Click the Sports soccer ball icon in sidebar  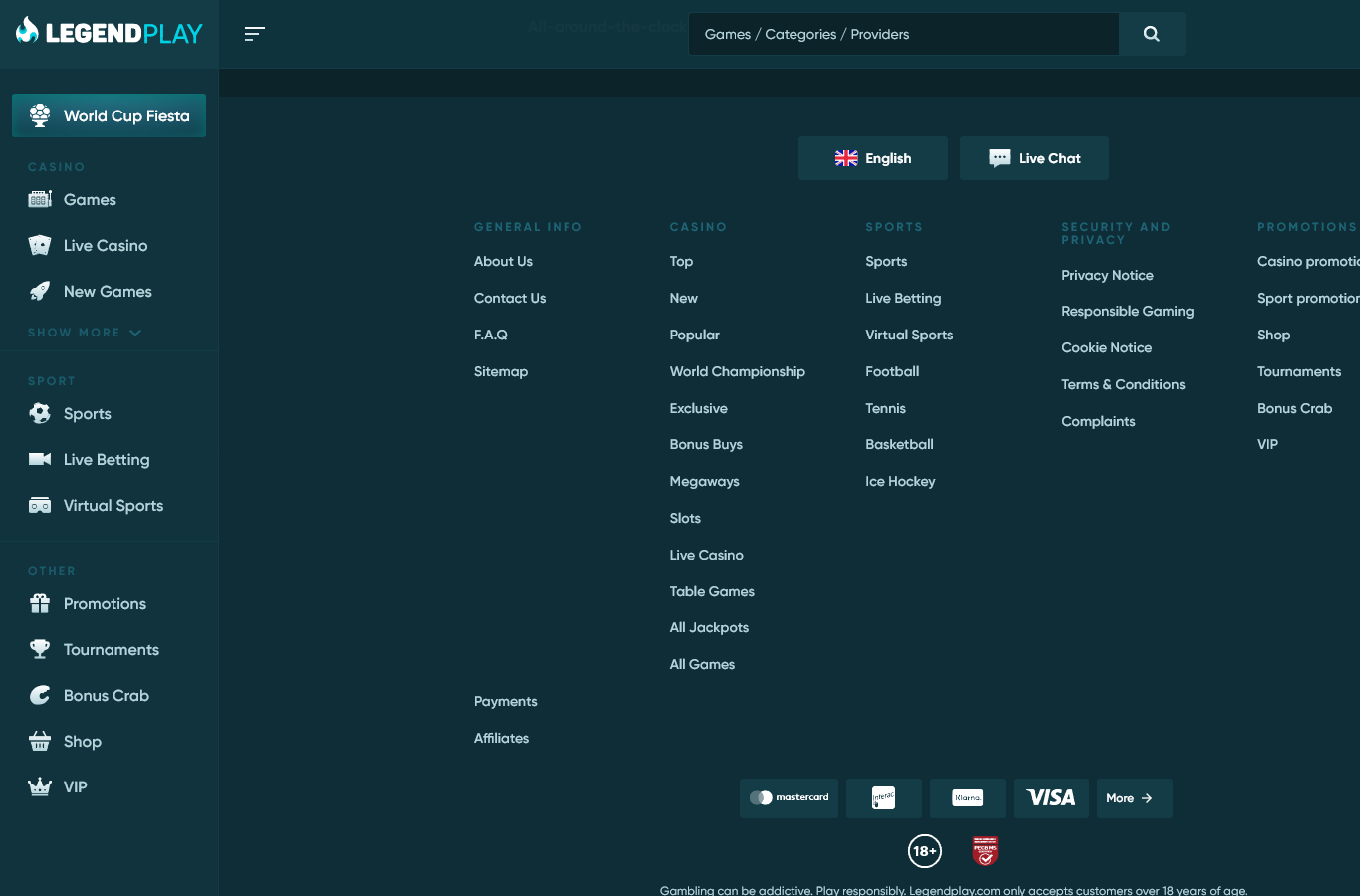pos(40,413)
